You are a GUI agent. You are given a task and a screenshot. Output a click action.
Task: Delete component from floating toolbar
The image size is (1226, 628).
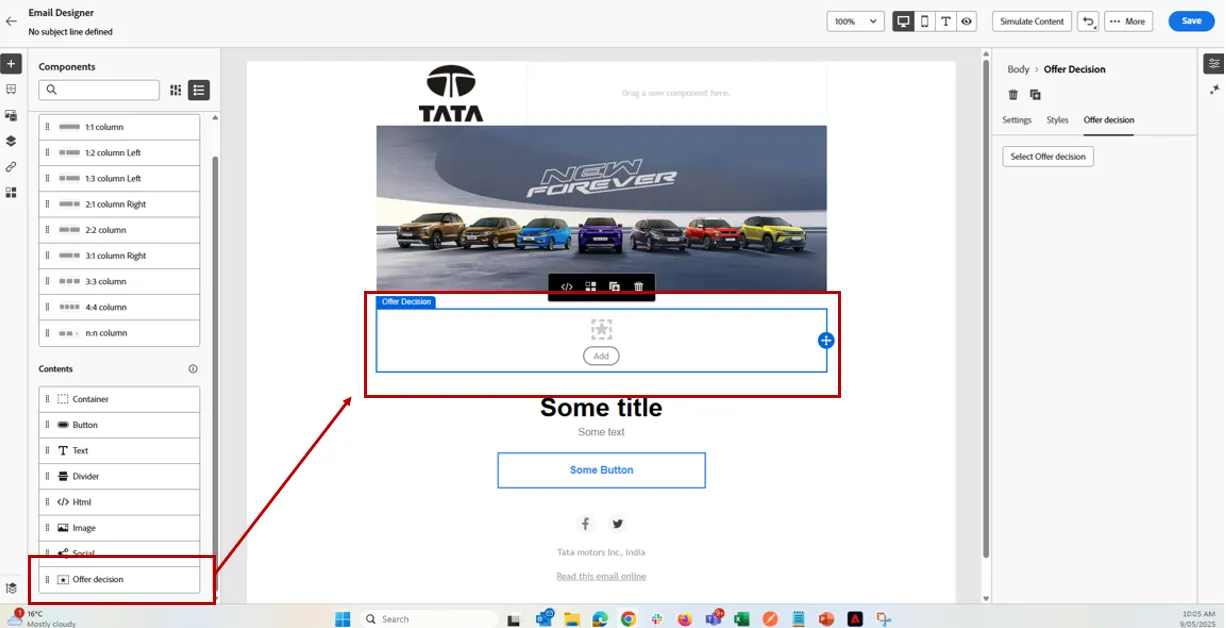pos(639,287)
